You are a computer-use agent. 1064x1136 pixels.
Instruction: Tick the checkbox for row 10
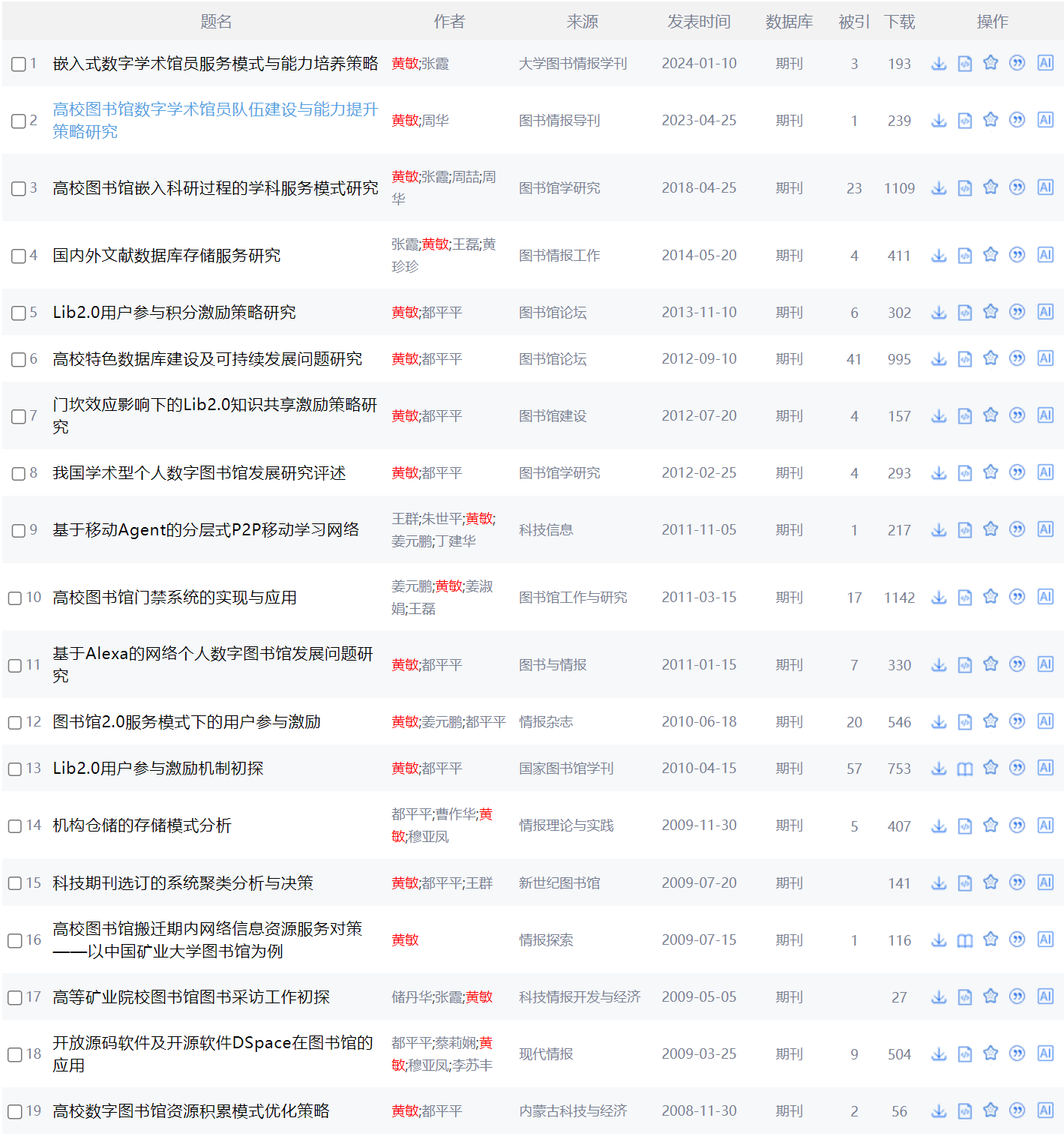coord(14,598)
